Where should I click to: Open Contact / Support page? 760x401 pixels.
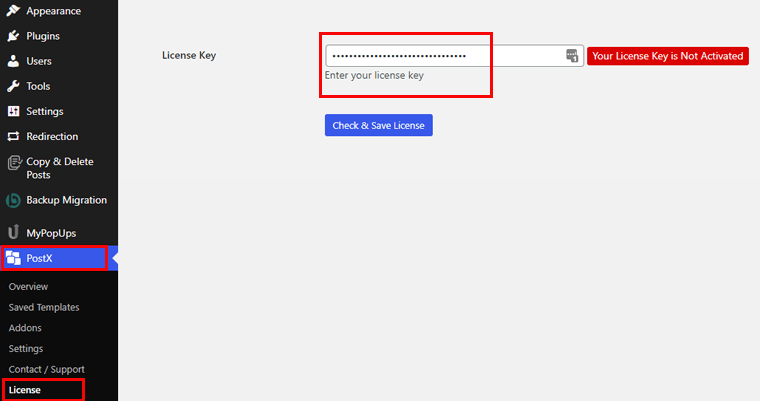[x=46, y=370]
